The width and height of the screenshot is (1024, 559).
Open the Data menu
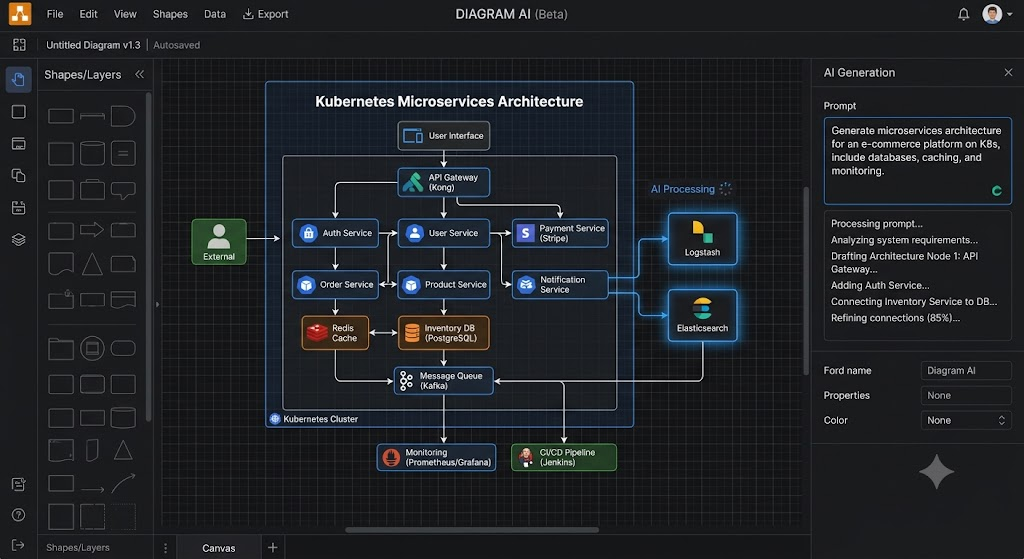click(x=215, y=14)
